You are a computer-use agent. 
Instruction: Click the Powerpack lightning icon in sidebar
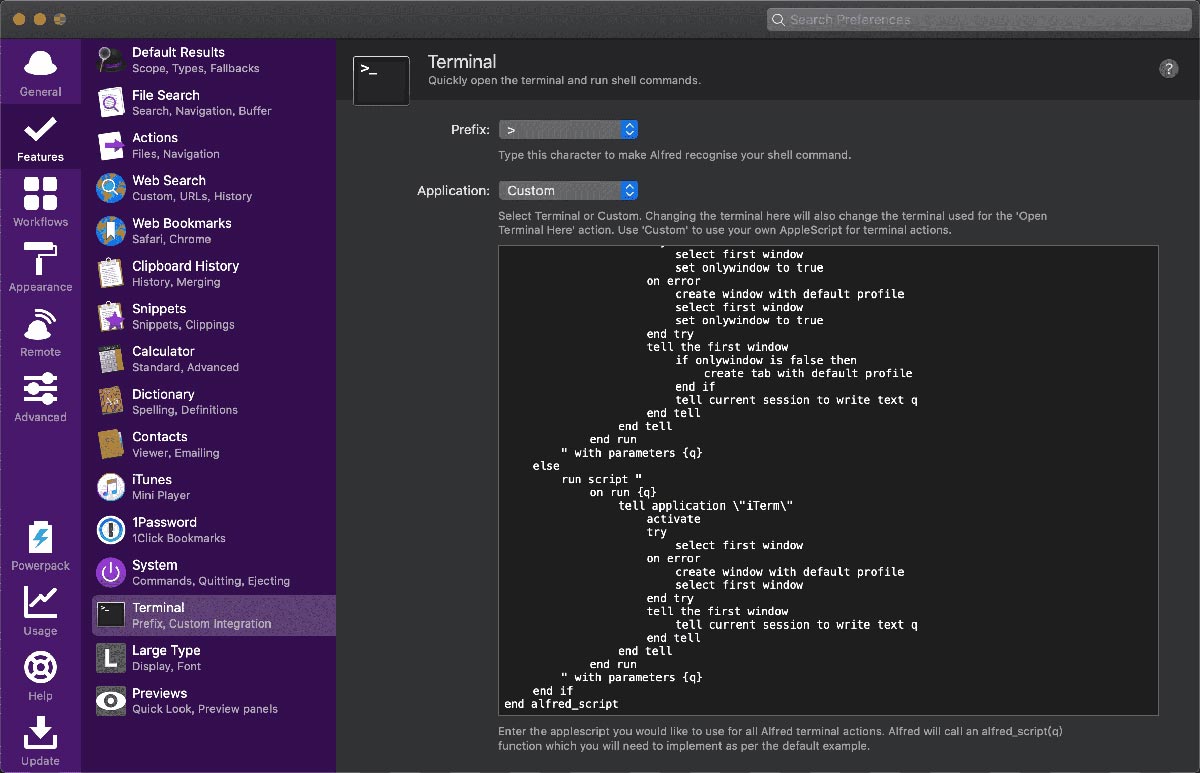[40, 540]
